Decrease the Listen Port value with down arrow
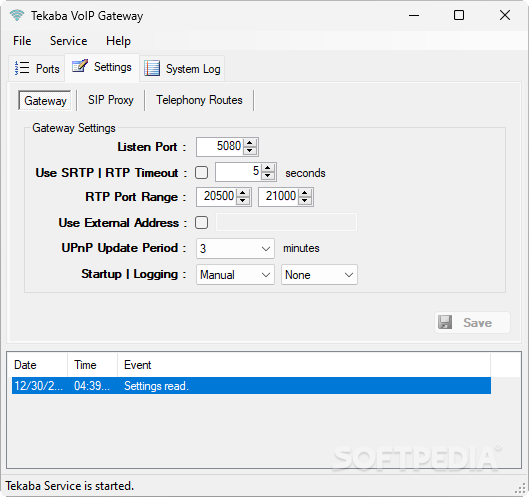 pyautogui.click(x=250, y=150)
